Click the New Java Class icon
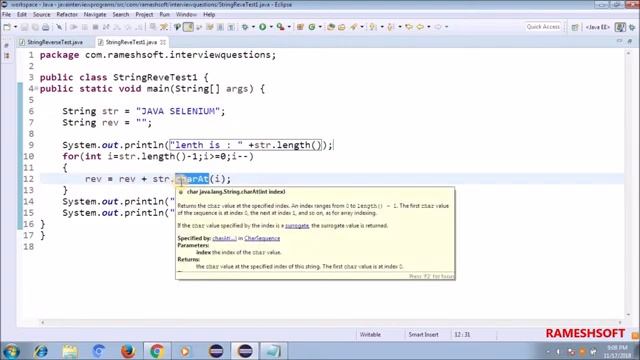 [x=312, y=27]
